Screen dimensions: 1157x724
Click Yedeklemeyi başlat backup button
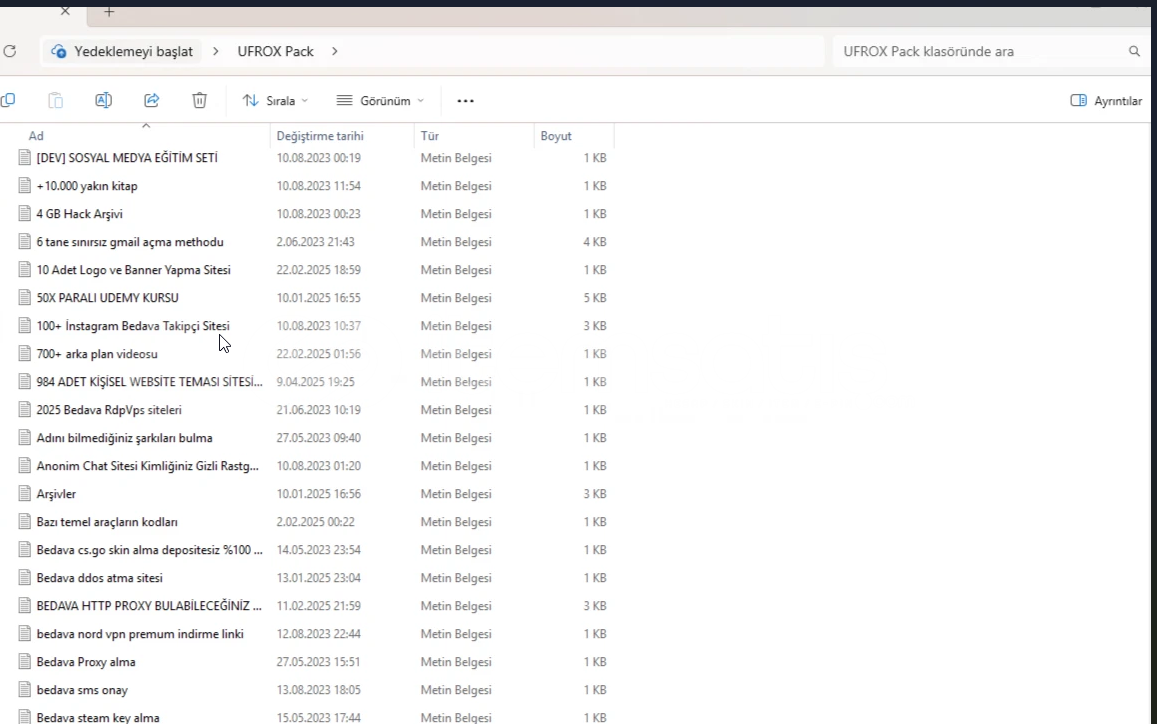[x=122, y=51]
